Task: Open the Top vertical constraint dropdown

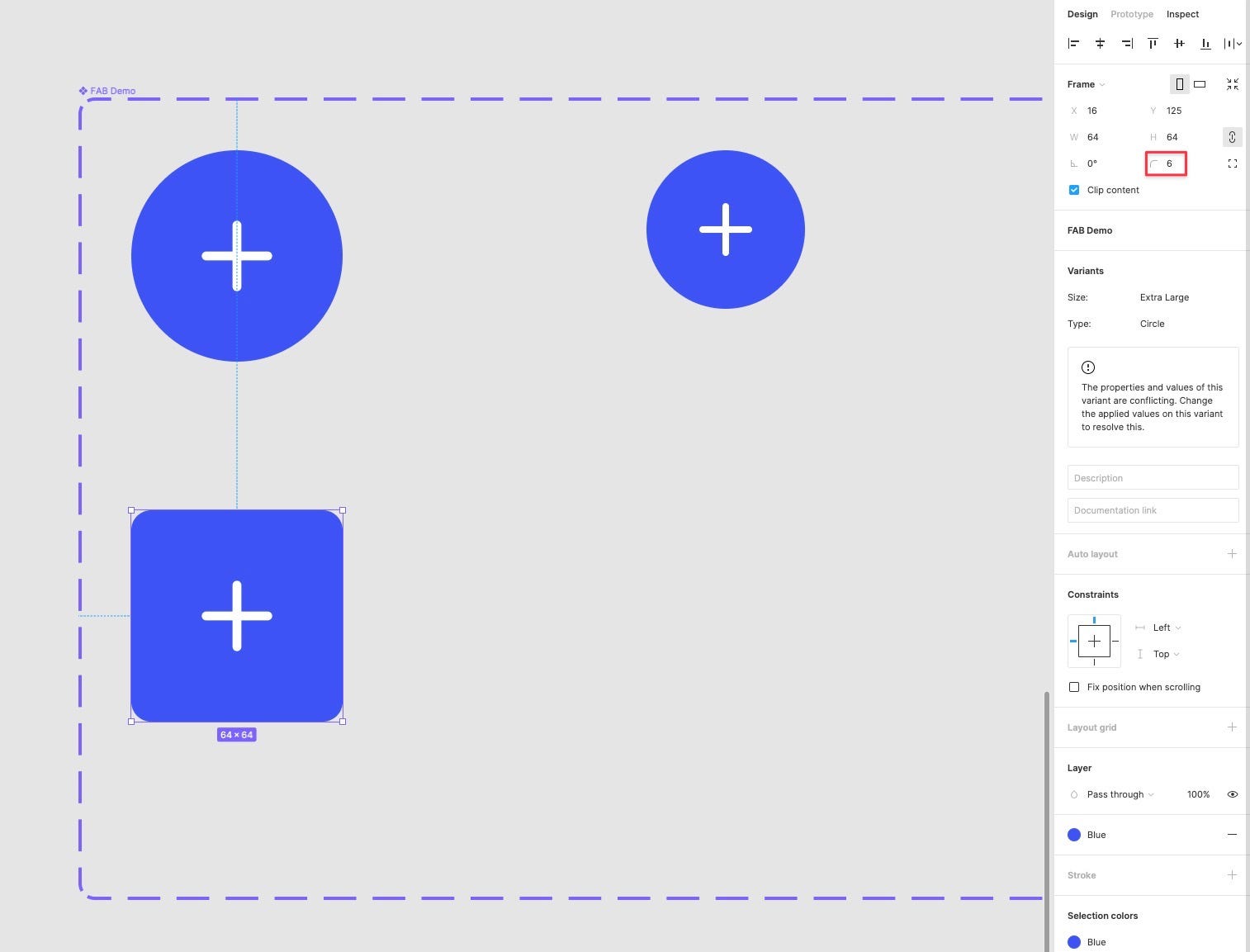Action: click(x=1166, y=654)
